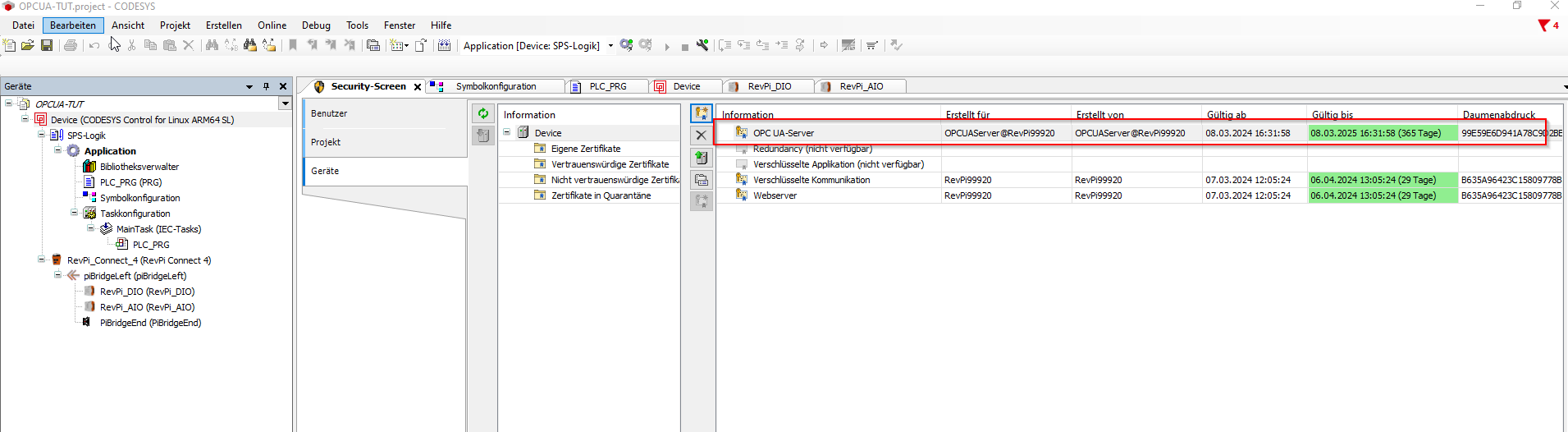Collapse the SPS-Logik tree node
The width and height of the screenshot is (1568, 432).
pyautogui.click(x=42, y=135)
